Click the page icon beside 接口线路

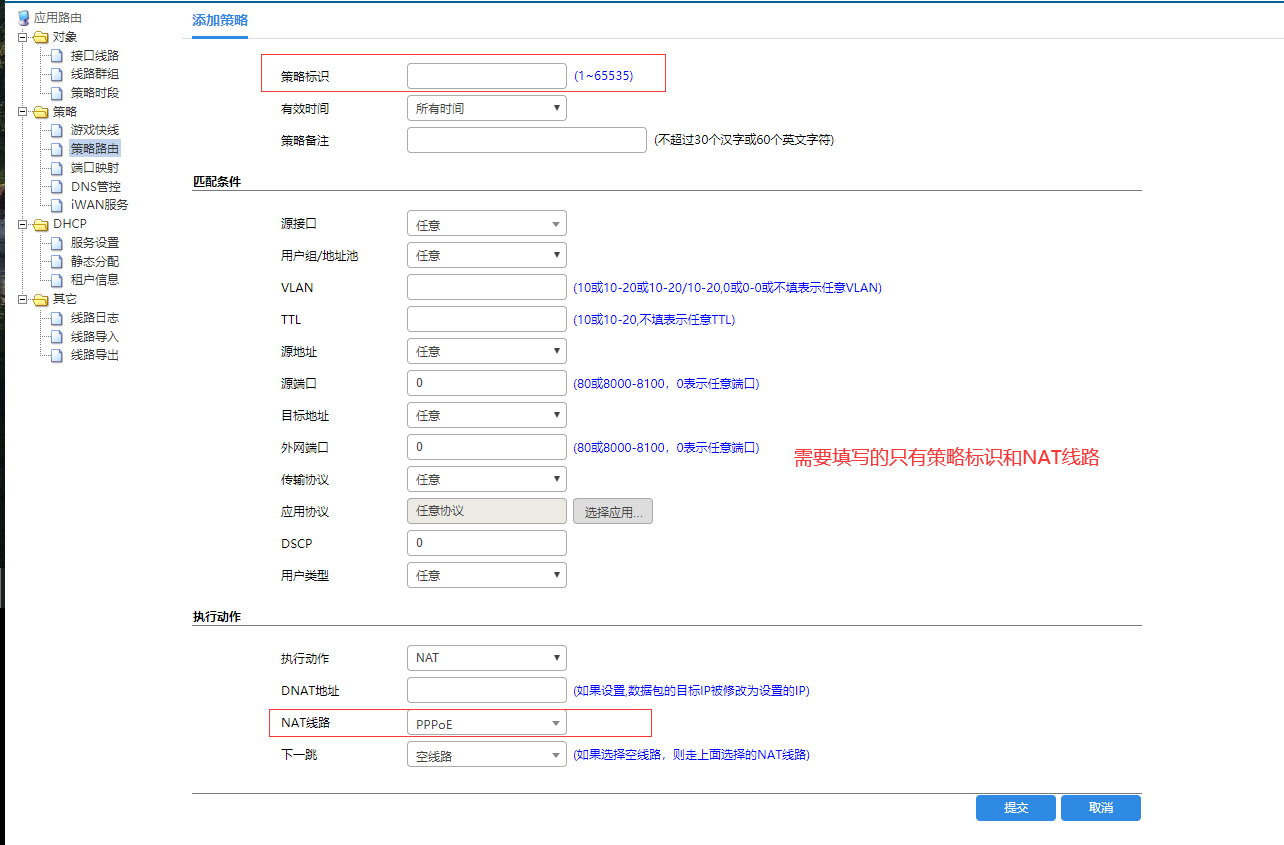(x=59, y=56)
